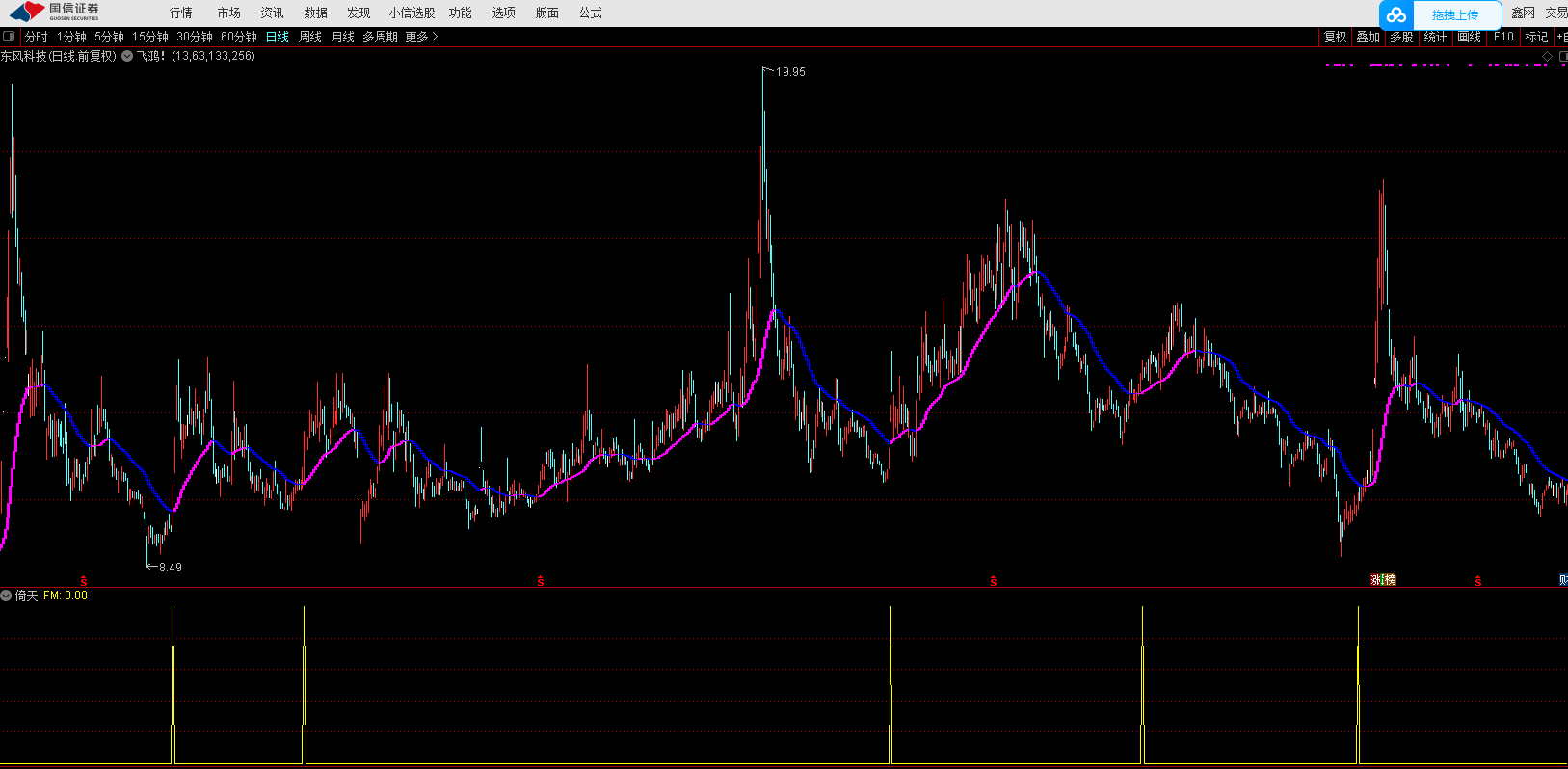This screenshot has width=1568, height=769.
Task: Click the 标记 mark button
Action: click(x=1536, y=37)
